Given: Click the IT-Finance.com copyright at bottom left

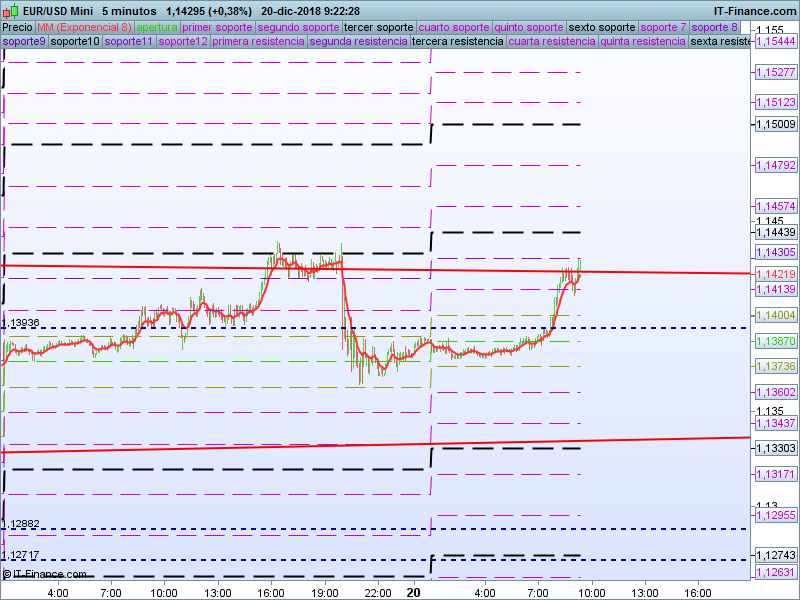Looking at the screenshot, I should click(44, 574).
